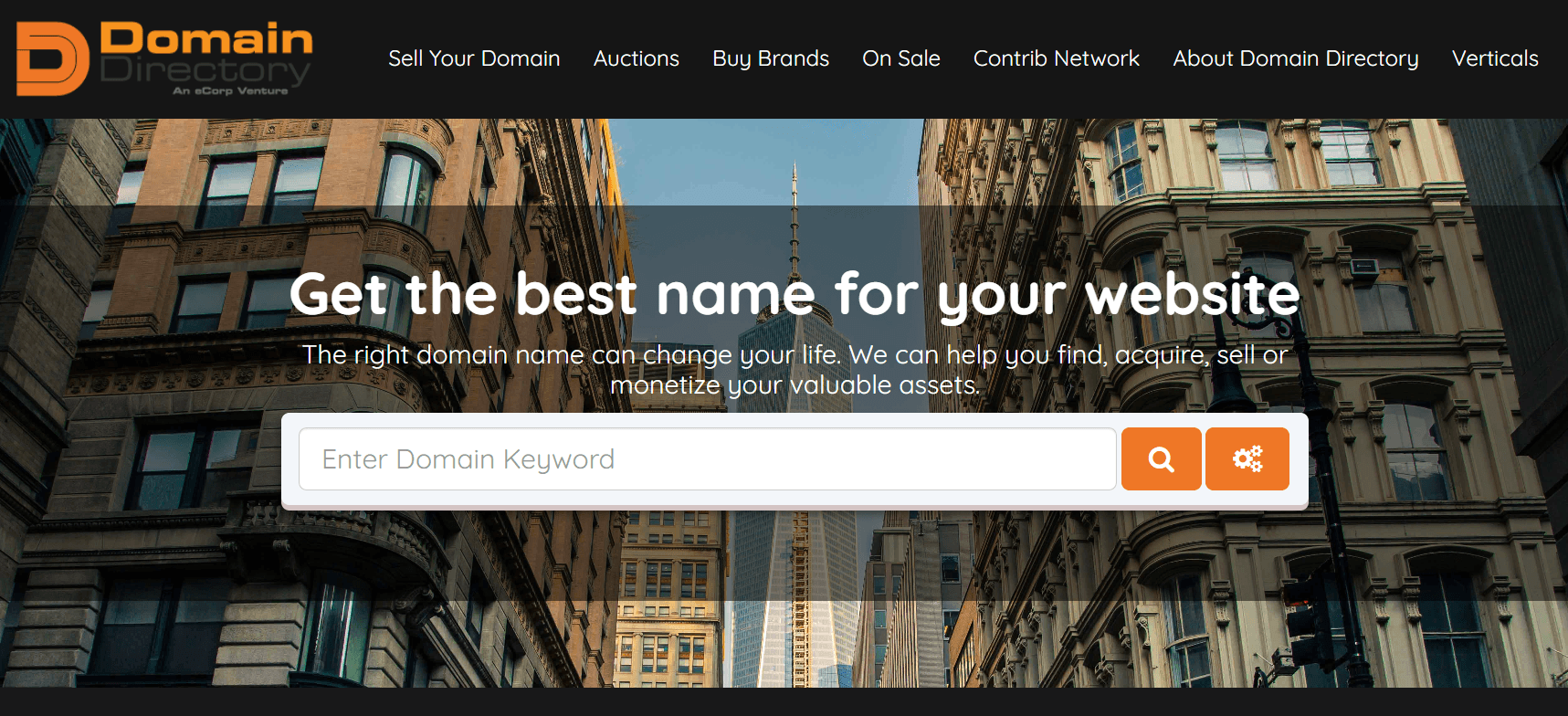Click the subtitle paragraph about domain names
This screenshot has height=716, width=1568.
click(x=795, y=369)
